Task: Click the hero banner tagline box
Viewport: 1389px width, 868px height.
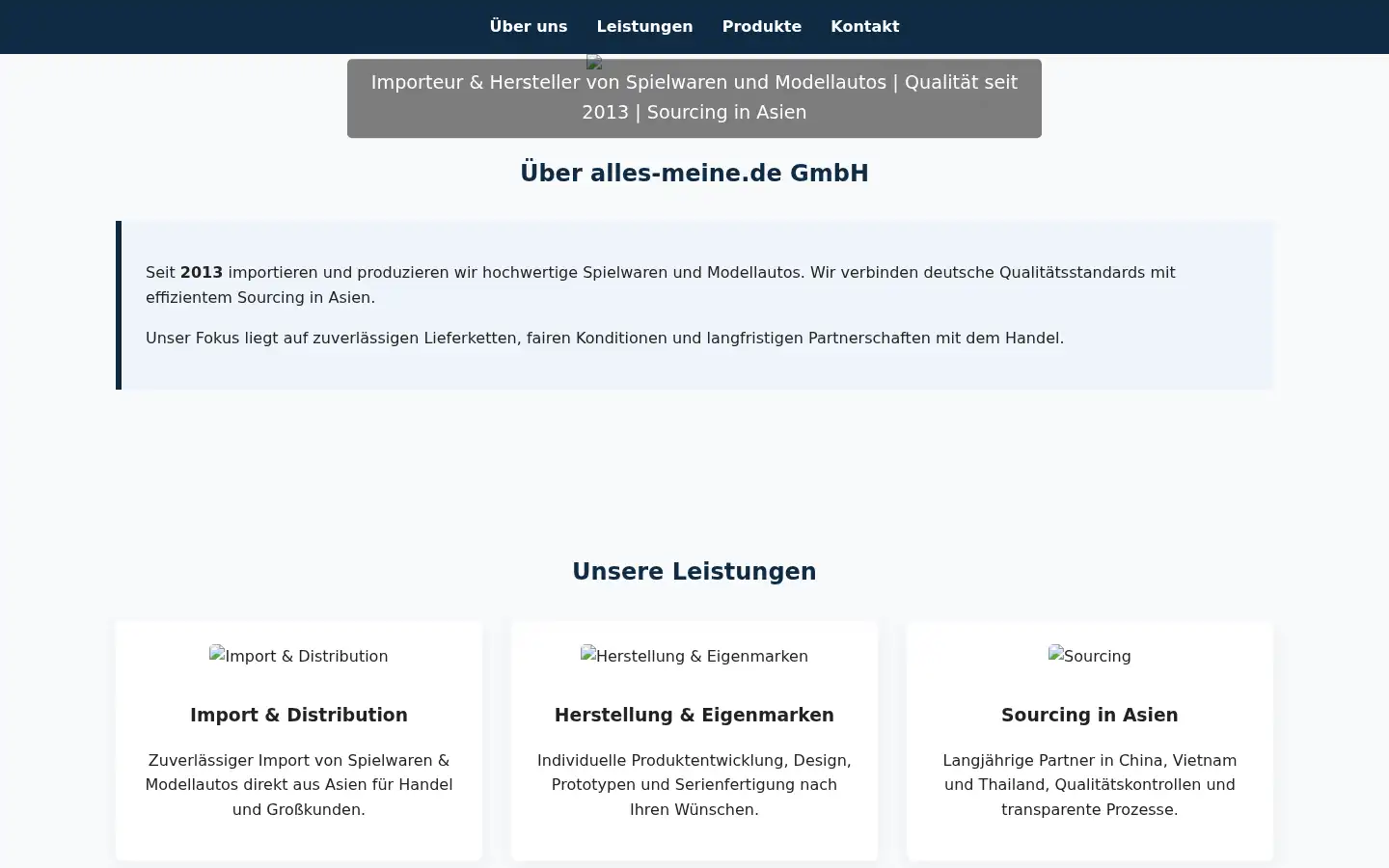Action: [694, 98]
